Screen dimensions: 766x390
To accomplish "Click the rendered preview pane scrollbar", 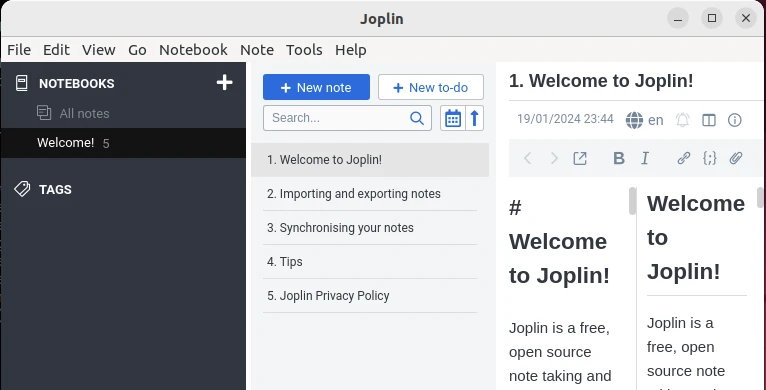I will tap(760, 197).
